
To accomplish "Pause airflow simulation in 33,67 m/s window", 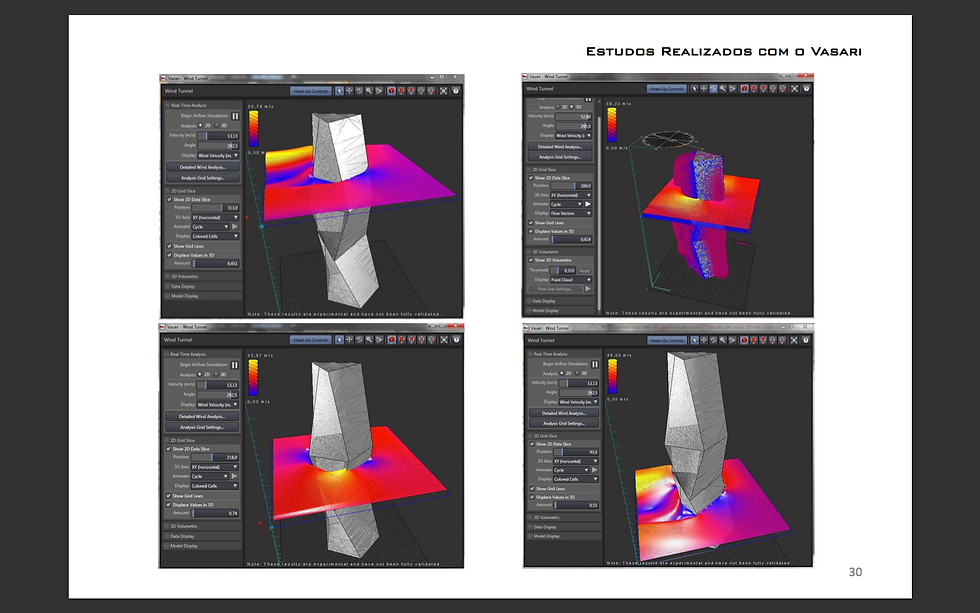I will tap(234, 365).
